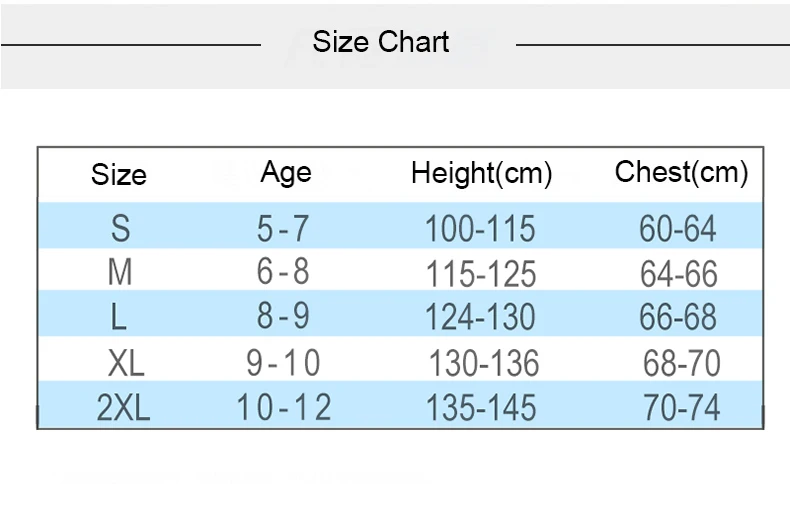
Task: Select size S cell
Action: (120, 228)
